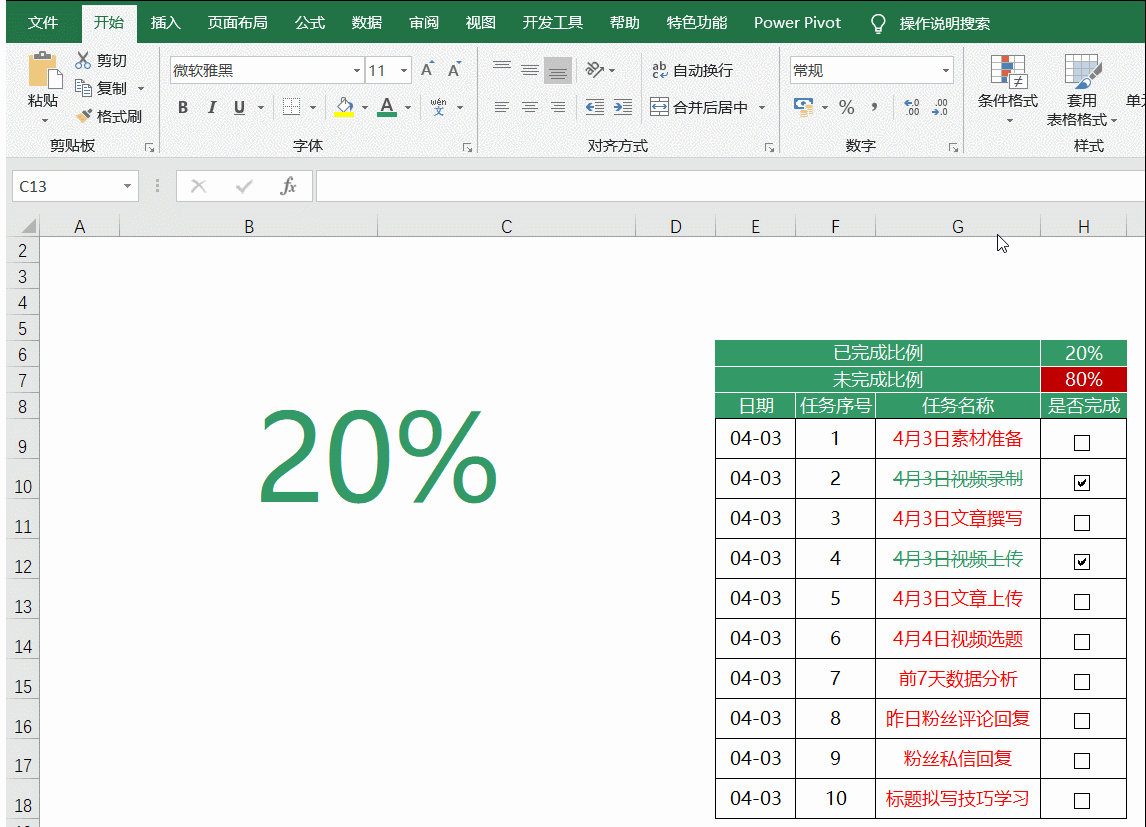The image size is (1146, 827).
Task: Open the number format dropdown (常规)
Action: pyautogui.click(x=946, y=70)
